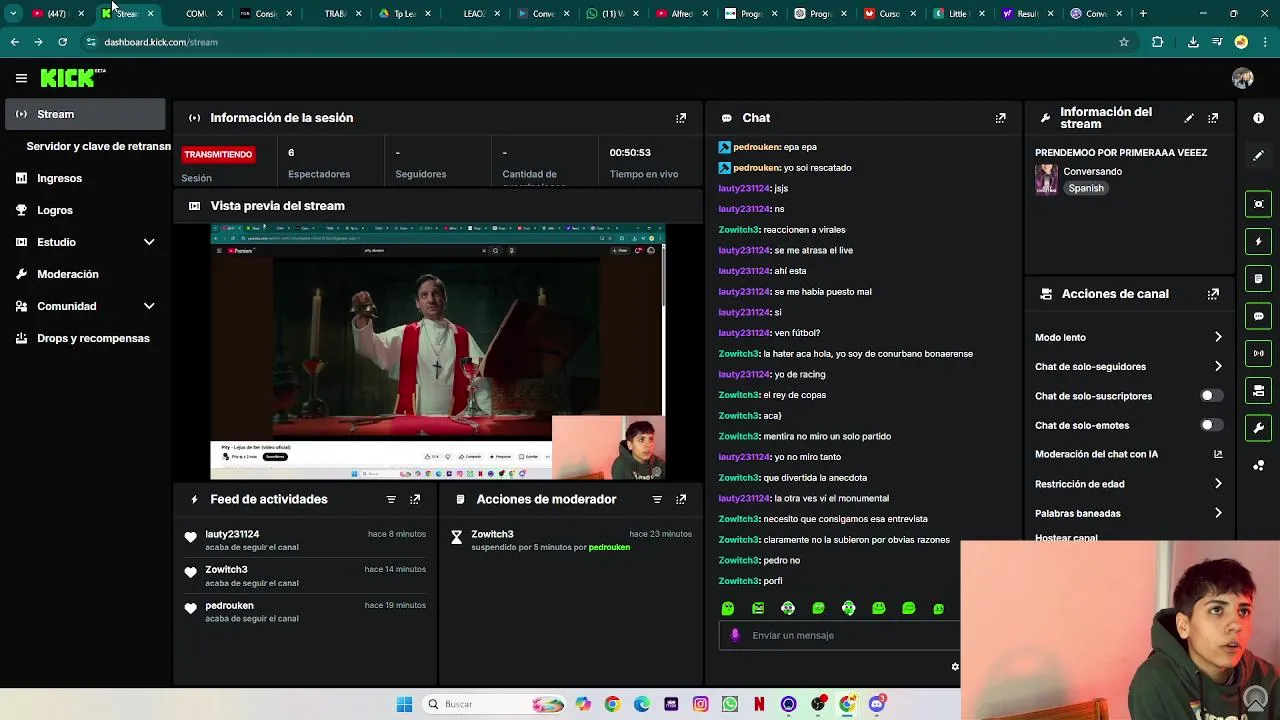Pop out the Feed de actividades panel
Viewport: 1280px width, 720px height.
point(415,499)
